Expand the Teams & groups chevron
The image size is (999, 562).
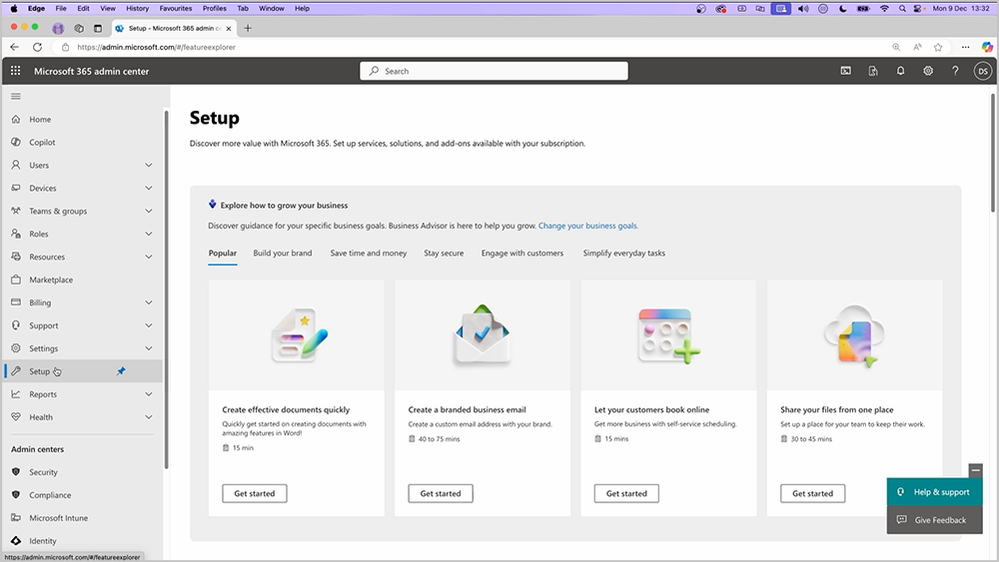[x=148, y=211]
